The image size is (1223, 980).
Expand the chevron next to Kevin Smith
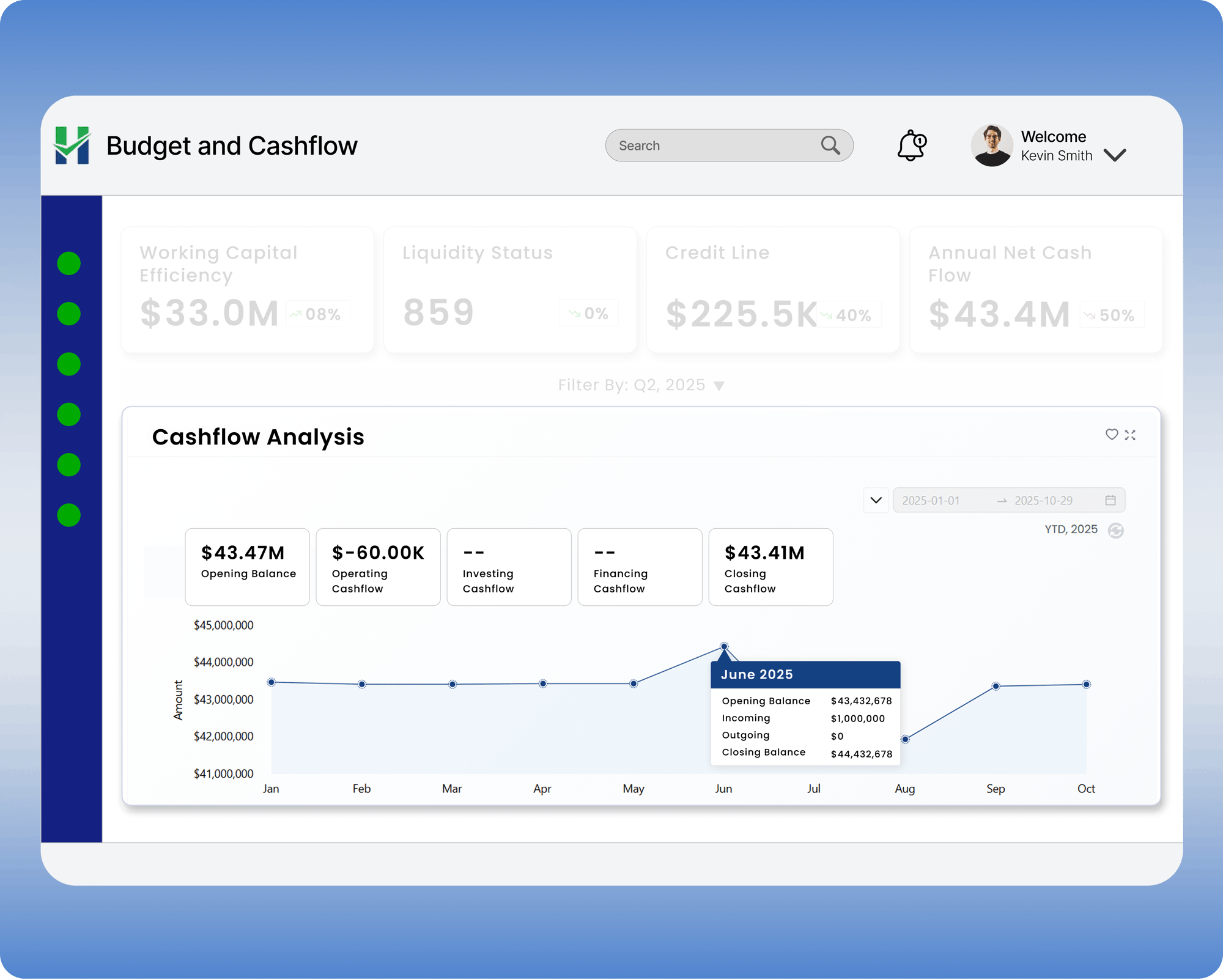1115,155
